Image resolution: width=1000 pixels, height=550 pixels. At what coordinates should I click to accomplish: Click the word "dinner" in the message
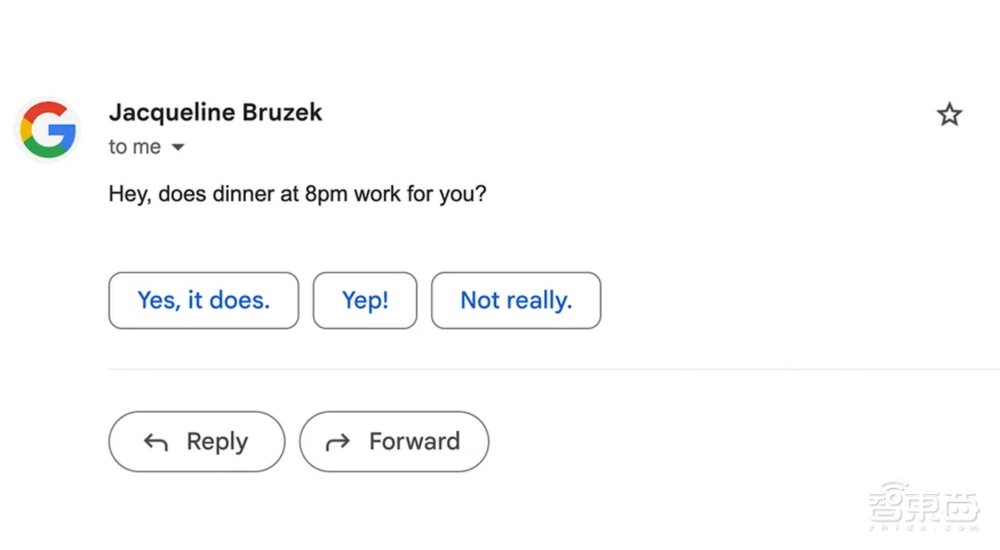[244, 193]
